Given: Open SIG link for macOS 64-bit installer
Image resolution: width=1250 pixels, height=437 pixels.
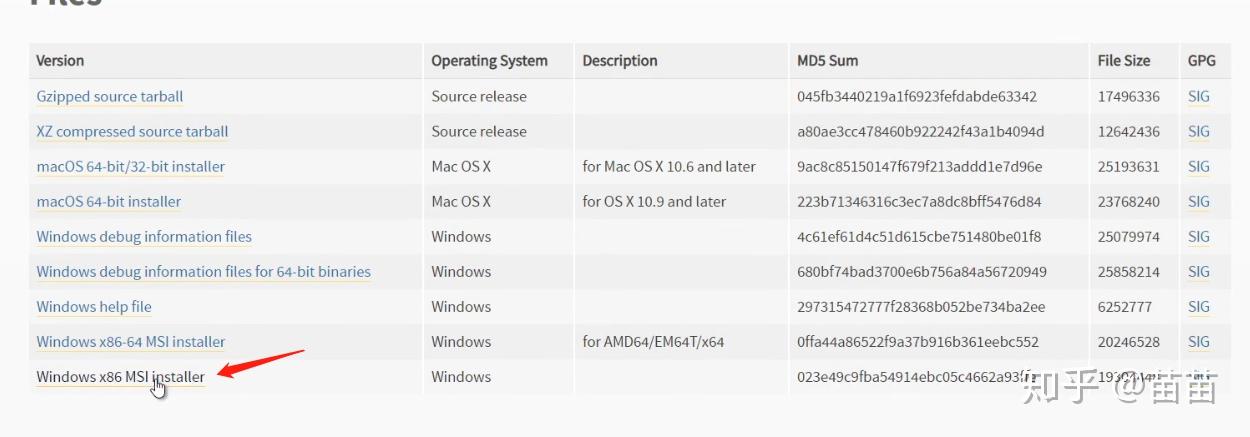Looking at the screenshot, I should pyautogui.click(x=1199, y=202).
